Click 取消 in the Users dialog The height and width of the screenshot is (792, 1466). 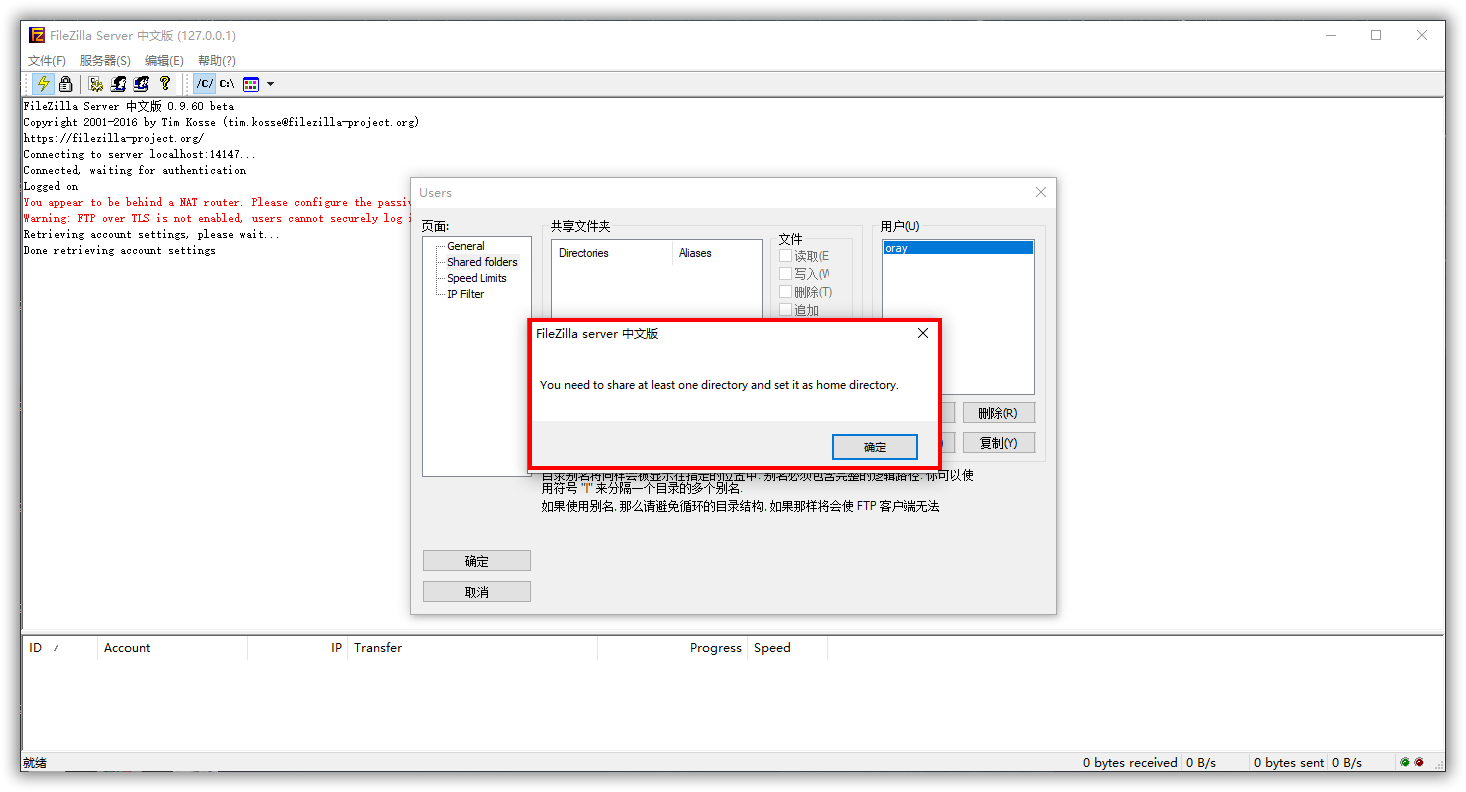click(x=477, y=592)
